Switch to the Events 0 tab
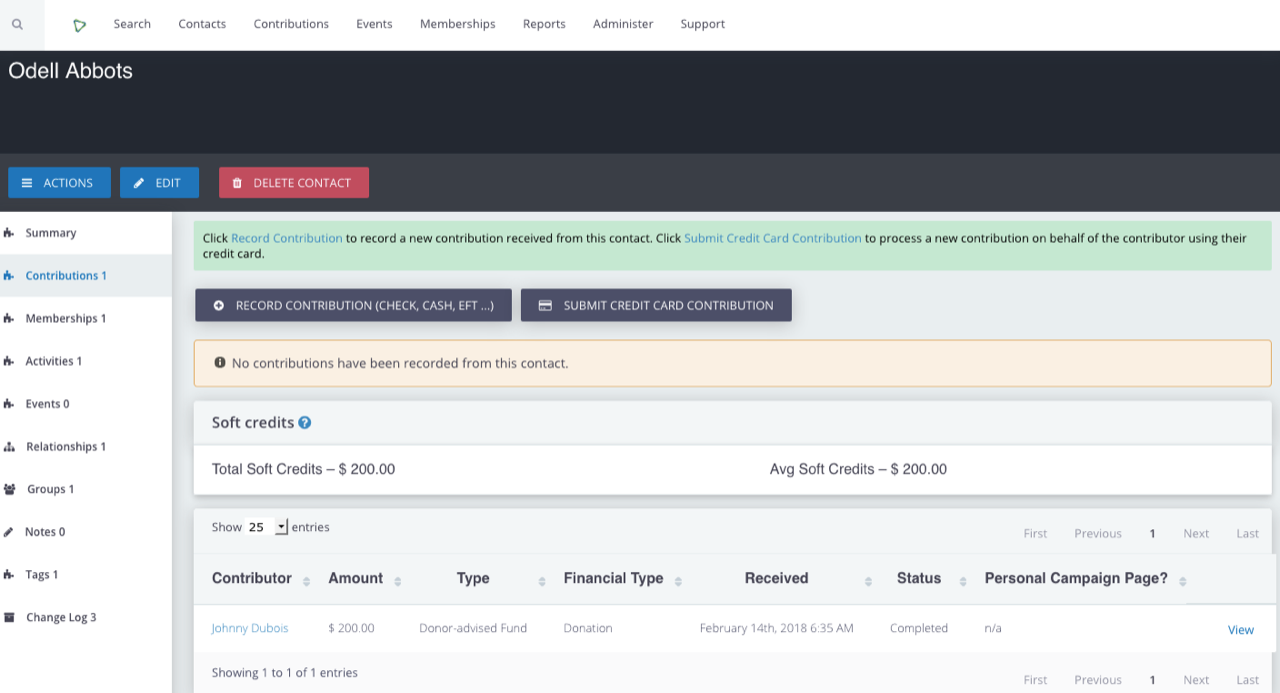Viewport: 1280px width, 693px height. pyautogui.click(x=86, y=404)
